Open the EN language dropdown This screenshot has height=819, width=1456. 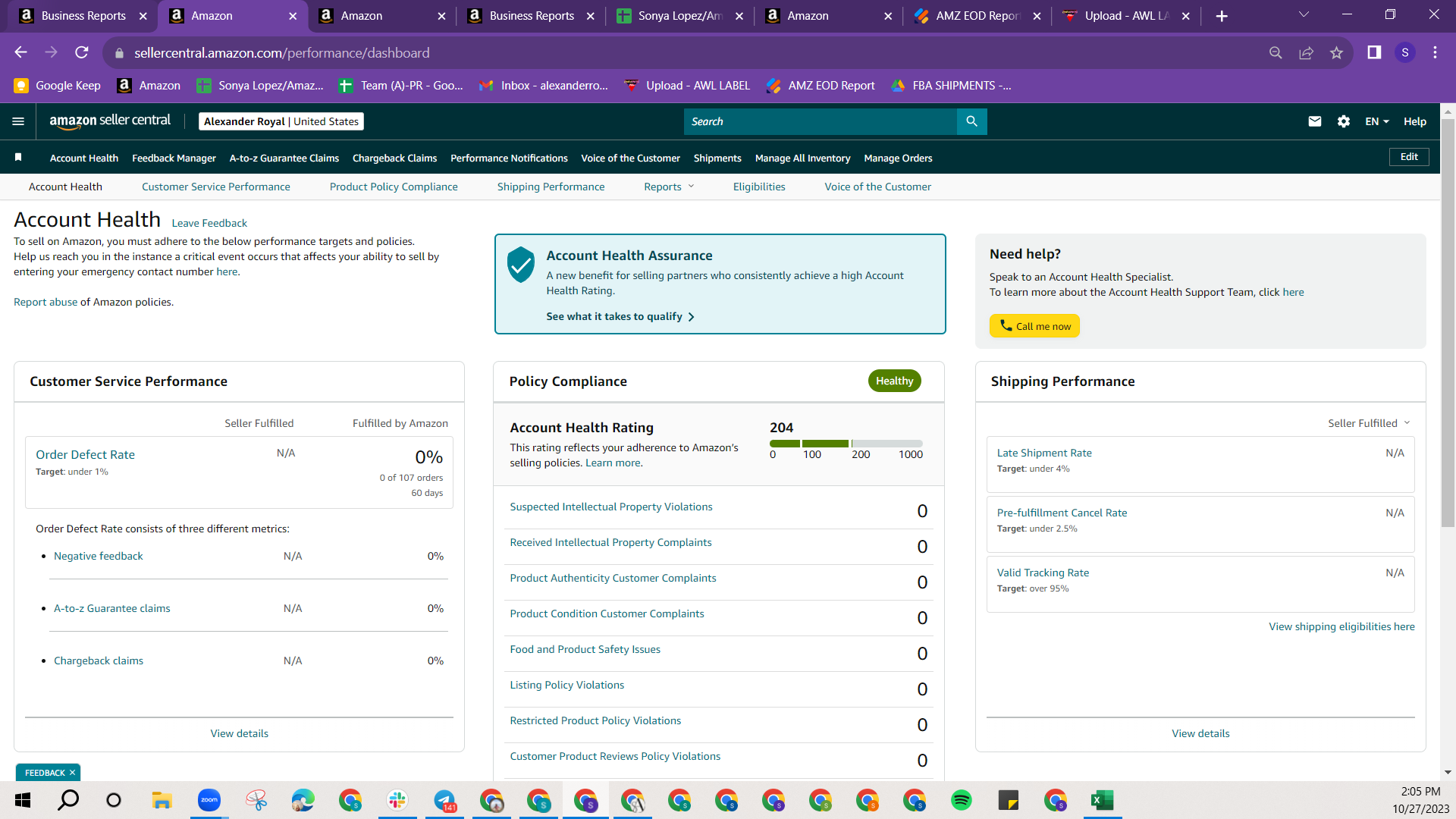pyautogui.click(x=1377, y=121)
